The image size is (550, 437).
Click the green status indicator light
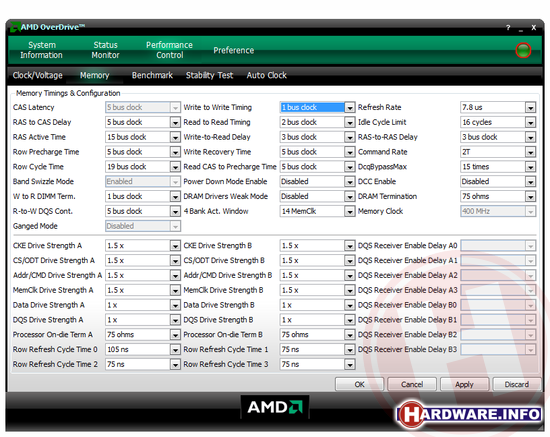click(523, 50)
